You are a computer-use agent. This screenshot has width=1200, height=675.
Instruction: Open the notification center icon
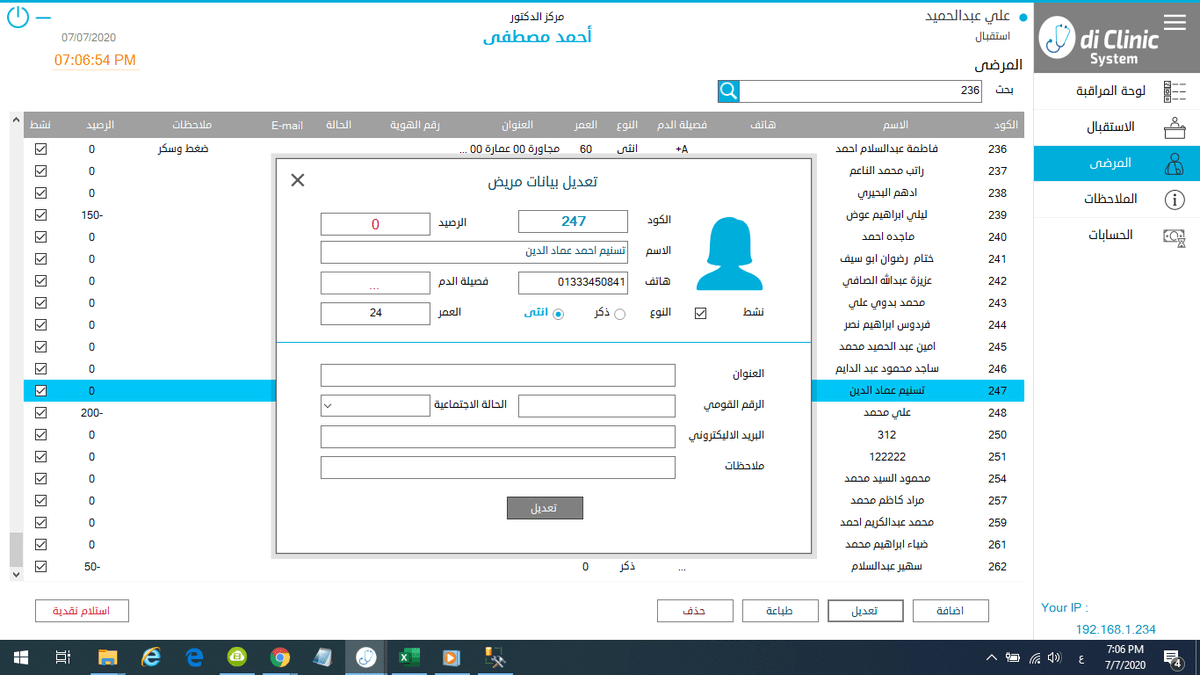(x=1173, y=657)
